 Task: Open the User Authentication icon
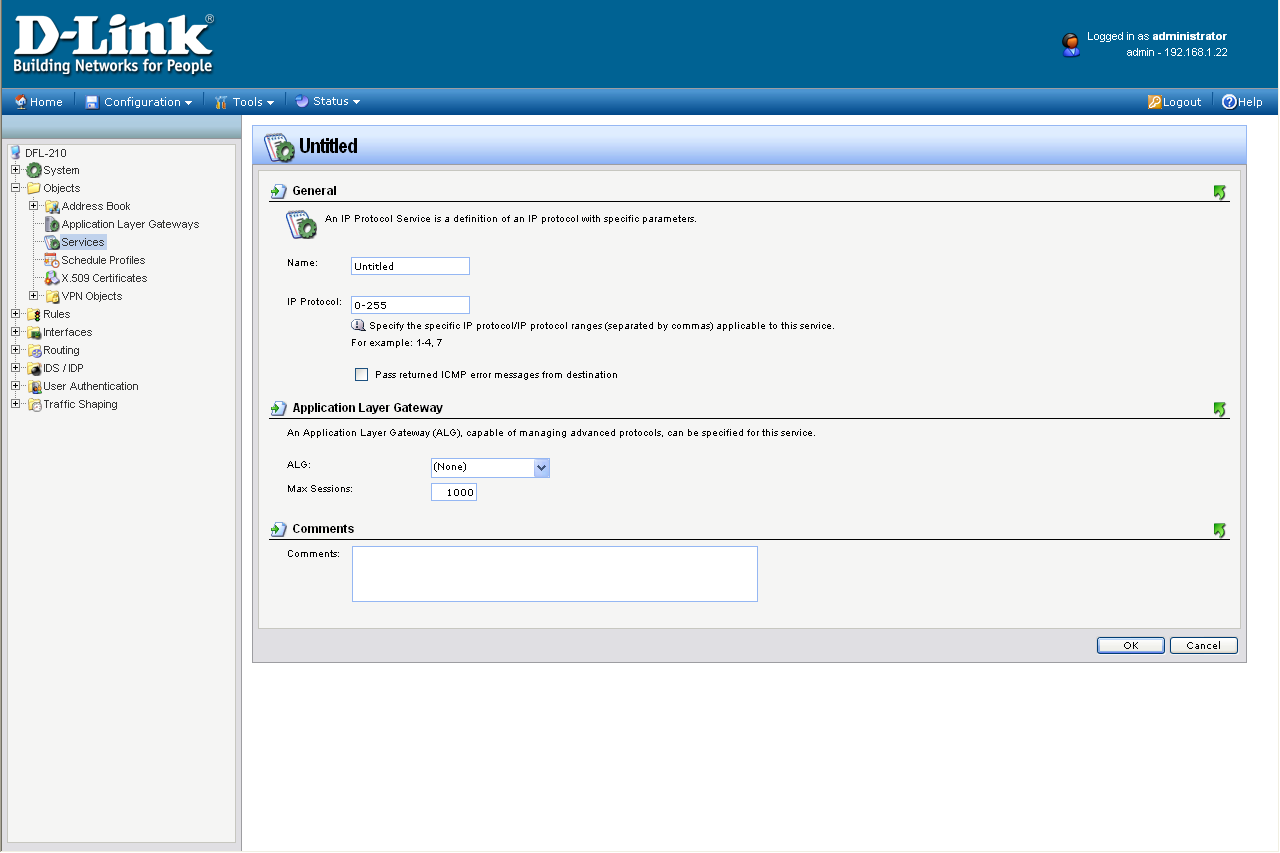pos(34,386)
